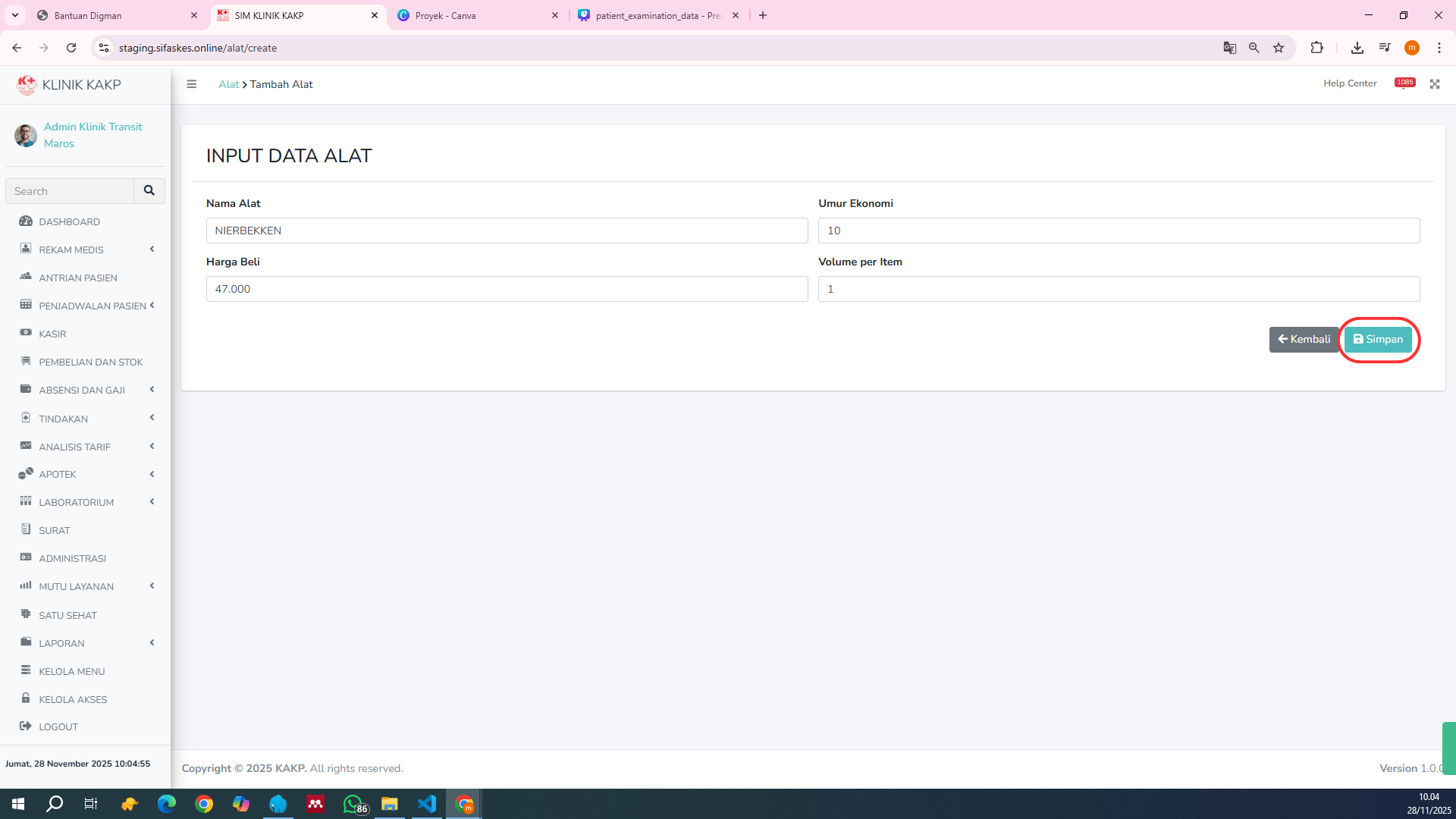
Task: Click the Alat breadcrumb link
Action: click(x=228, y=84)
